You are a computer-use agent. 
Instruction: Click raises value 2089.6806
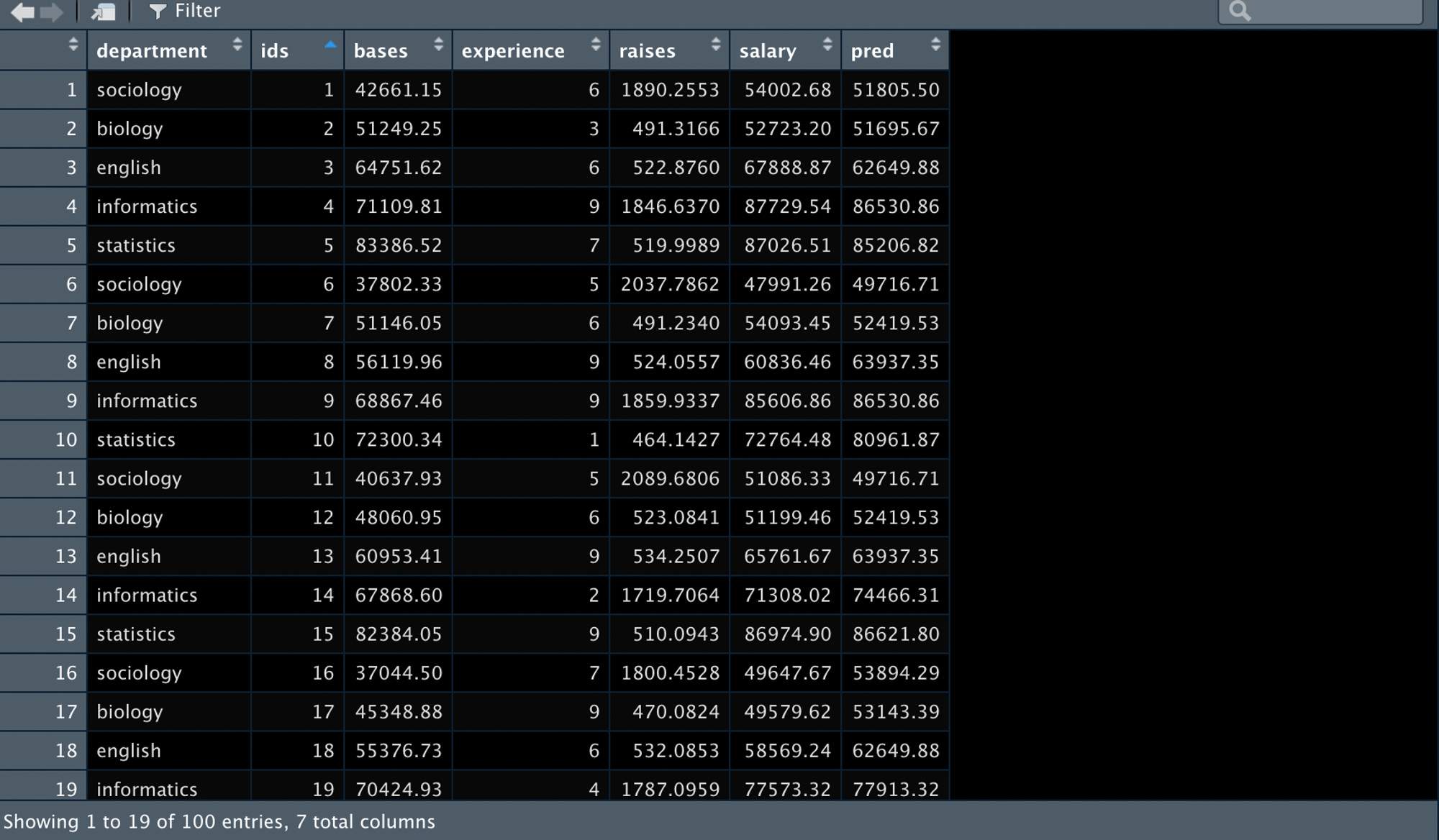(670, 478)
